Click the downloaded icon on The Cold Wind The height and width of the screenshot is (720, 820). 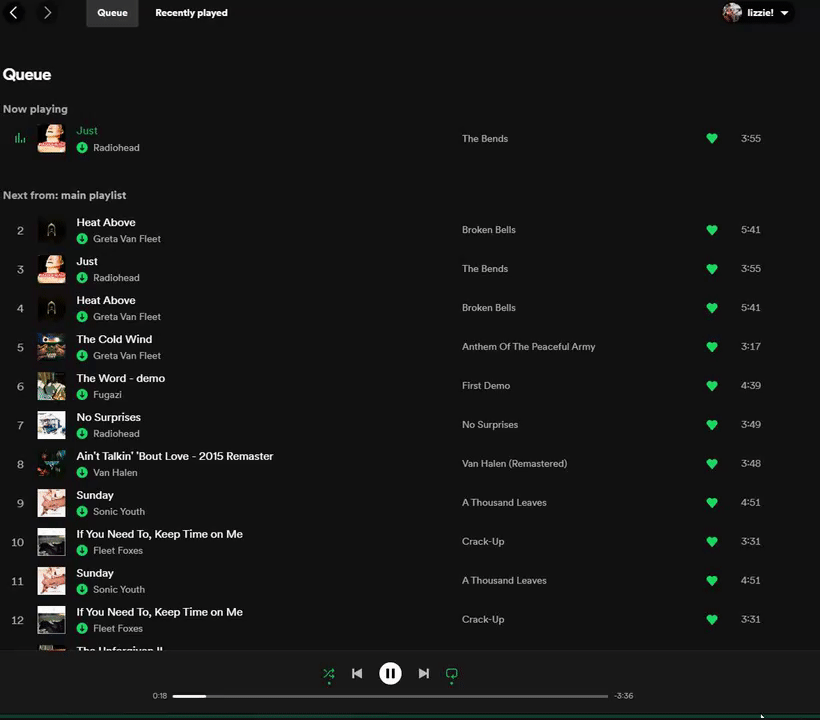point(82,356)
